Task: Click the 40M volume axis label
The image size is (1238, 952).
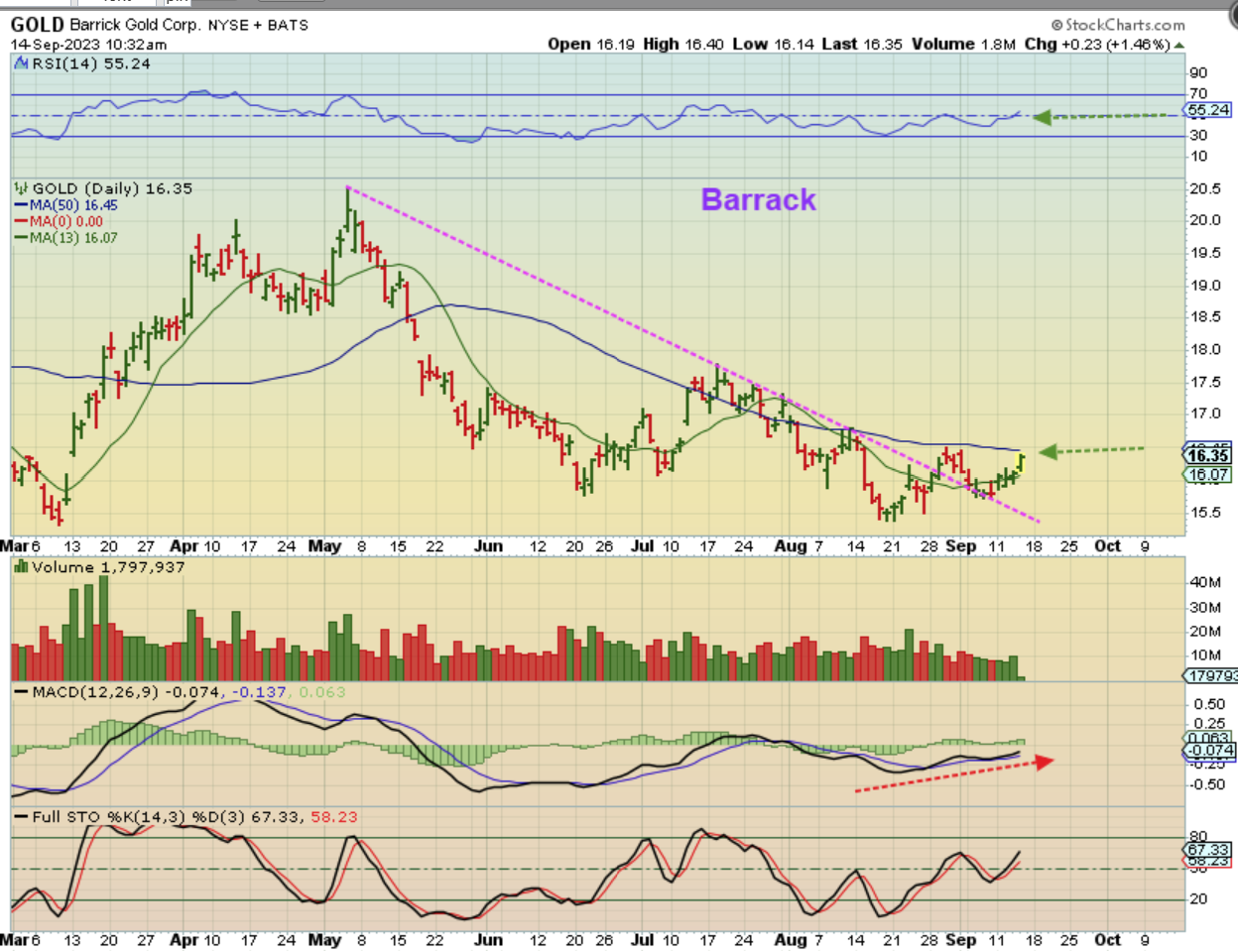Action: (1205, 582)
